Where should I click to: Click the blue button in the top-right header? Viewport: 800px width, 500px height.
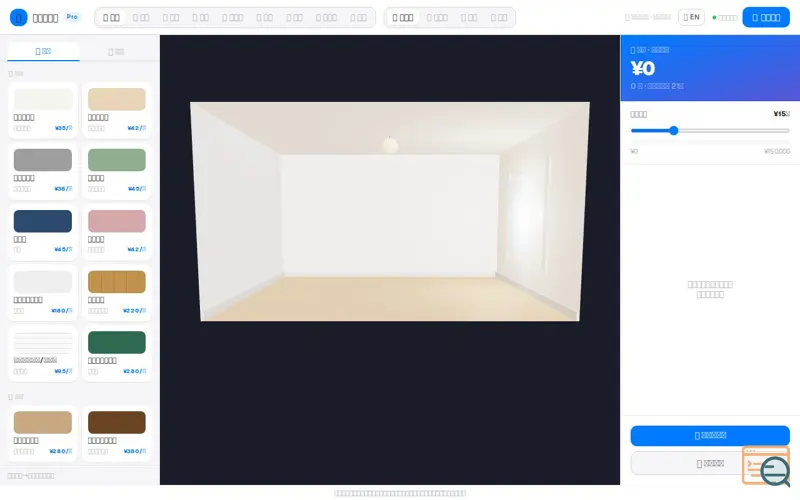[766, 17]
